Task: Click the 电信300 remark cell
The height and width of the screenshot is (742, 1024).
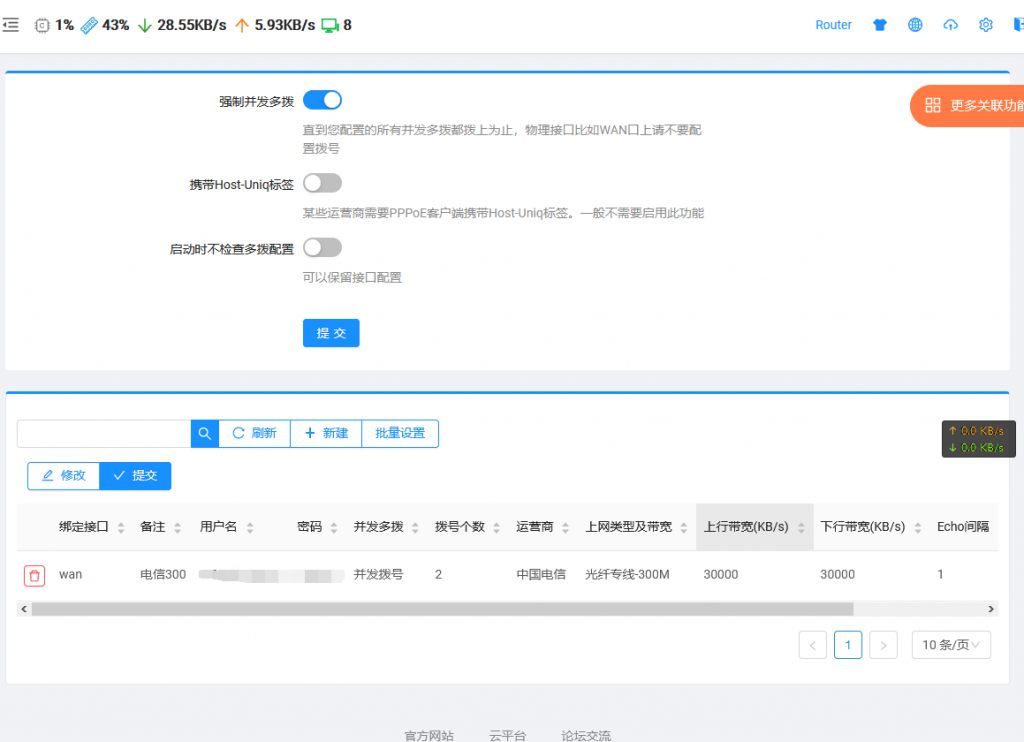Action: coord(163,575)
